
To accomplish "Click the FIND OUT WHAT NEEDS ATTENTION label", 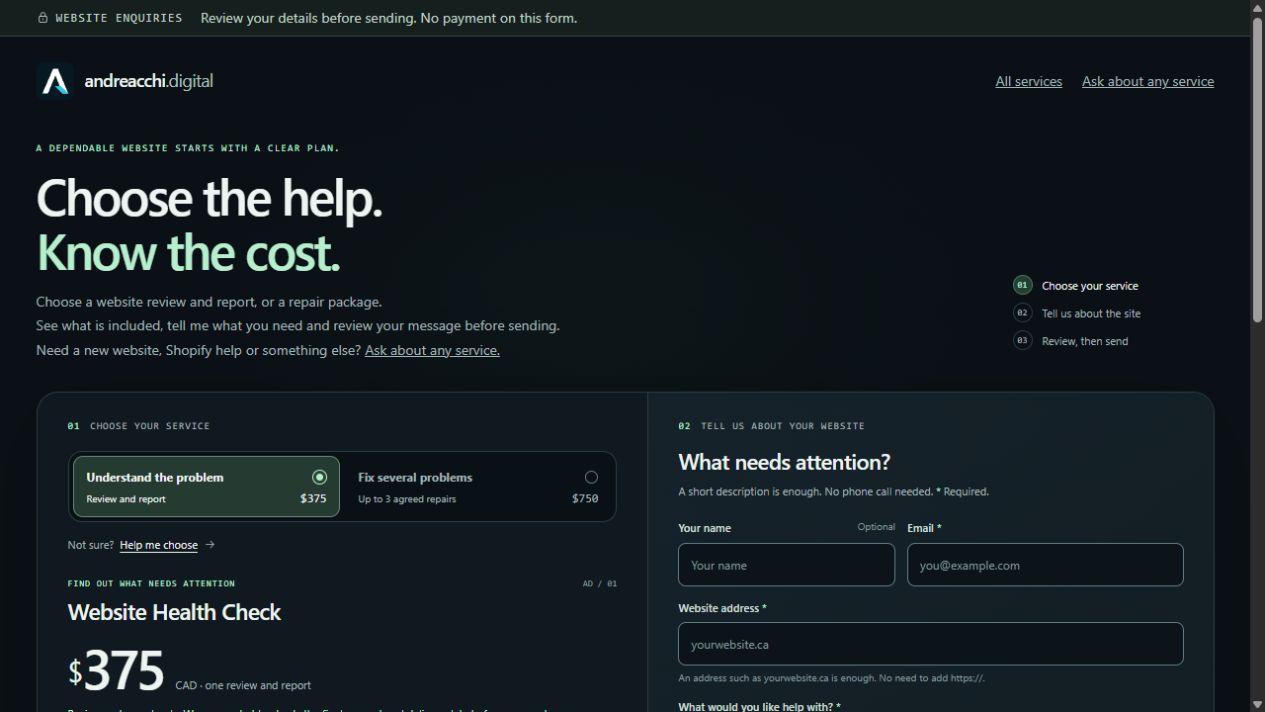I will [x=151, y=583].
